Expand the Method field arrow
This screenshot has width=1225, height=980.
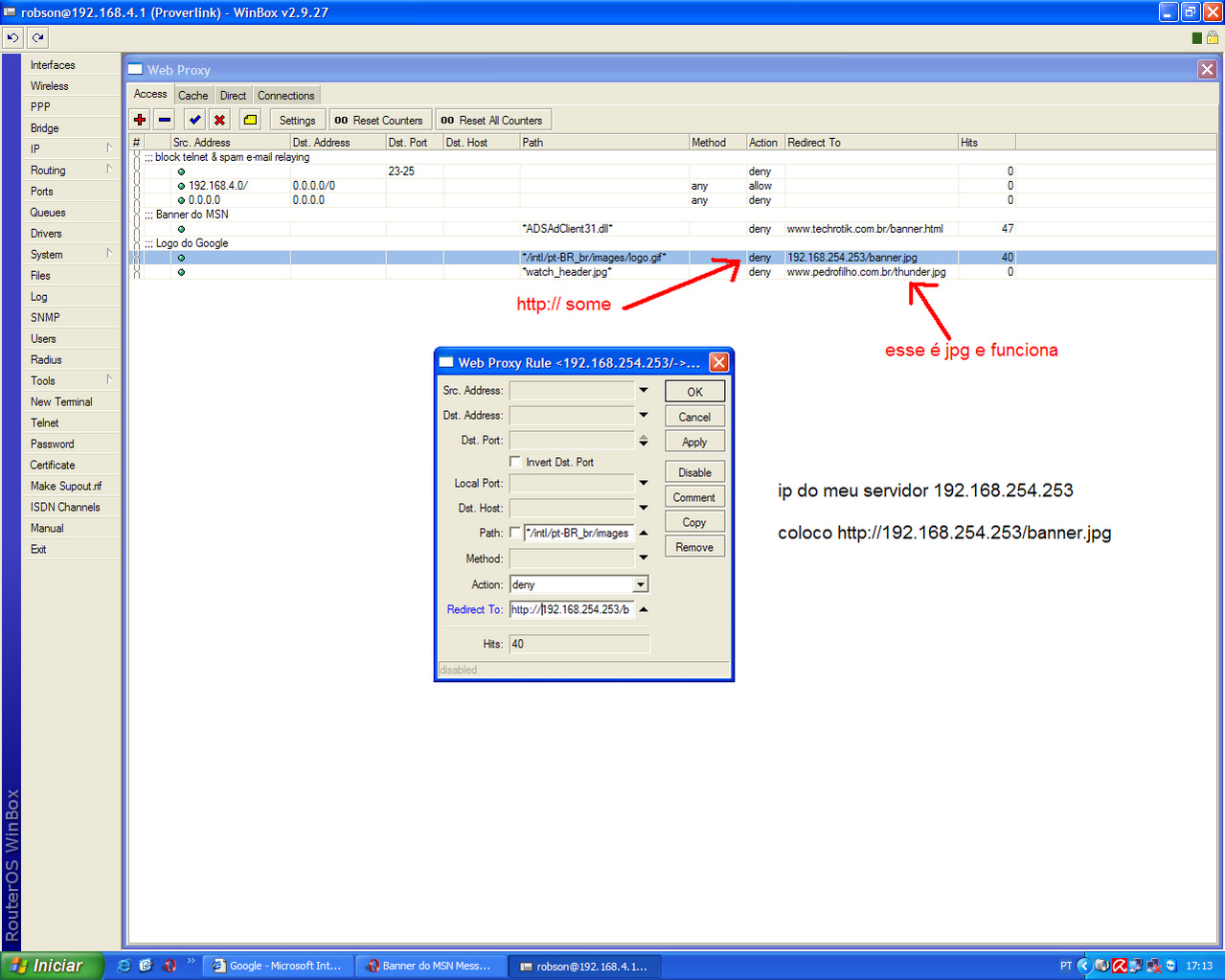point(644,558)
